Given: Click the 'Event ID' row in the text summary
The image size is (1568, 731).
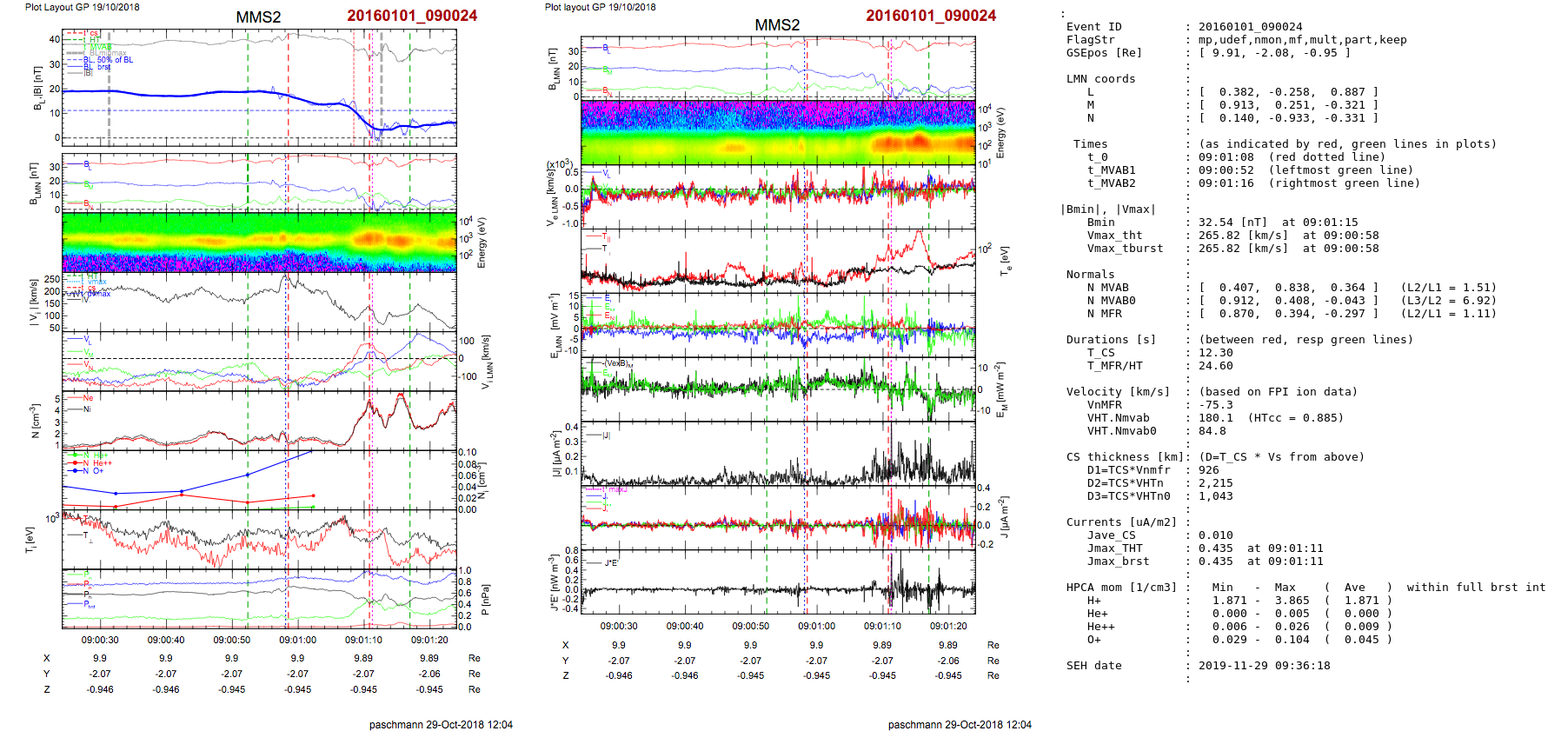Looking at the screenshot, I should [1093, 27].
